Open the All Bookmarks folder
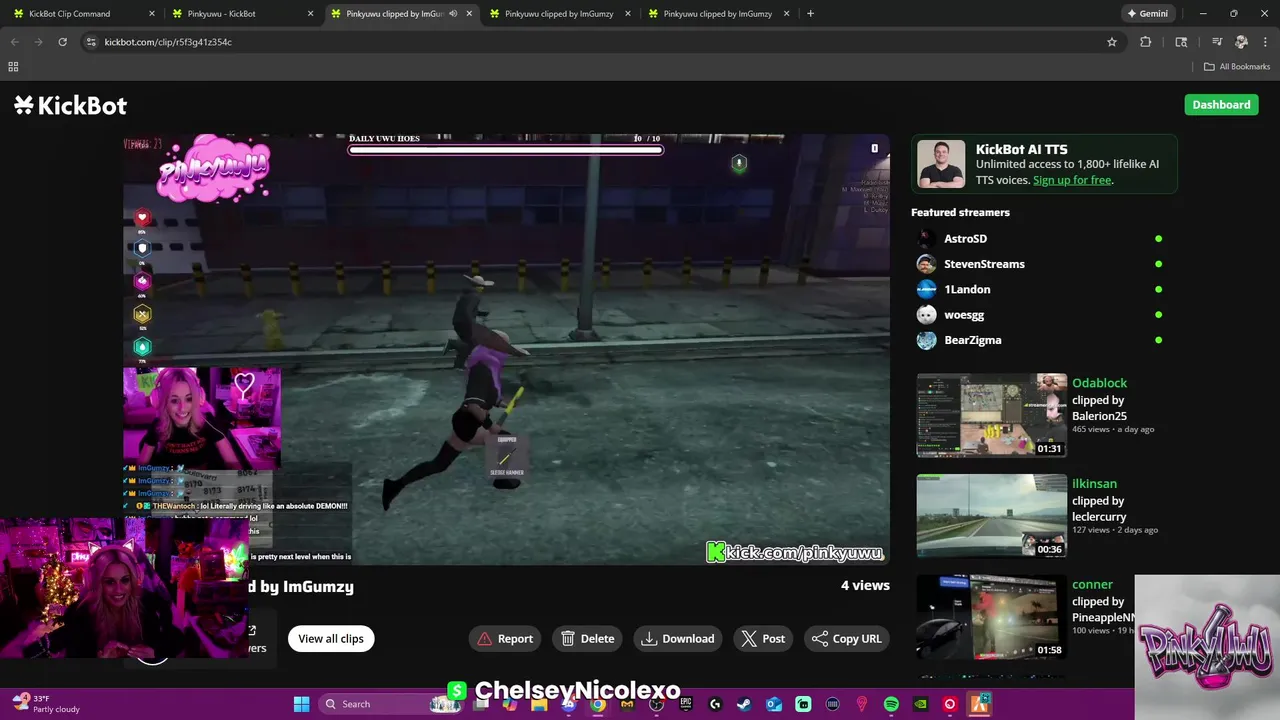The width and height of the screenshot is (1280, 720). [1237, 67]
